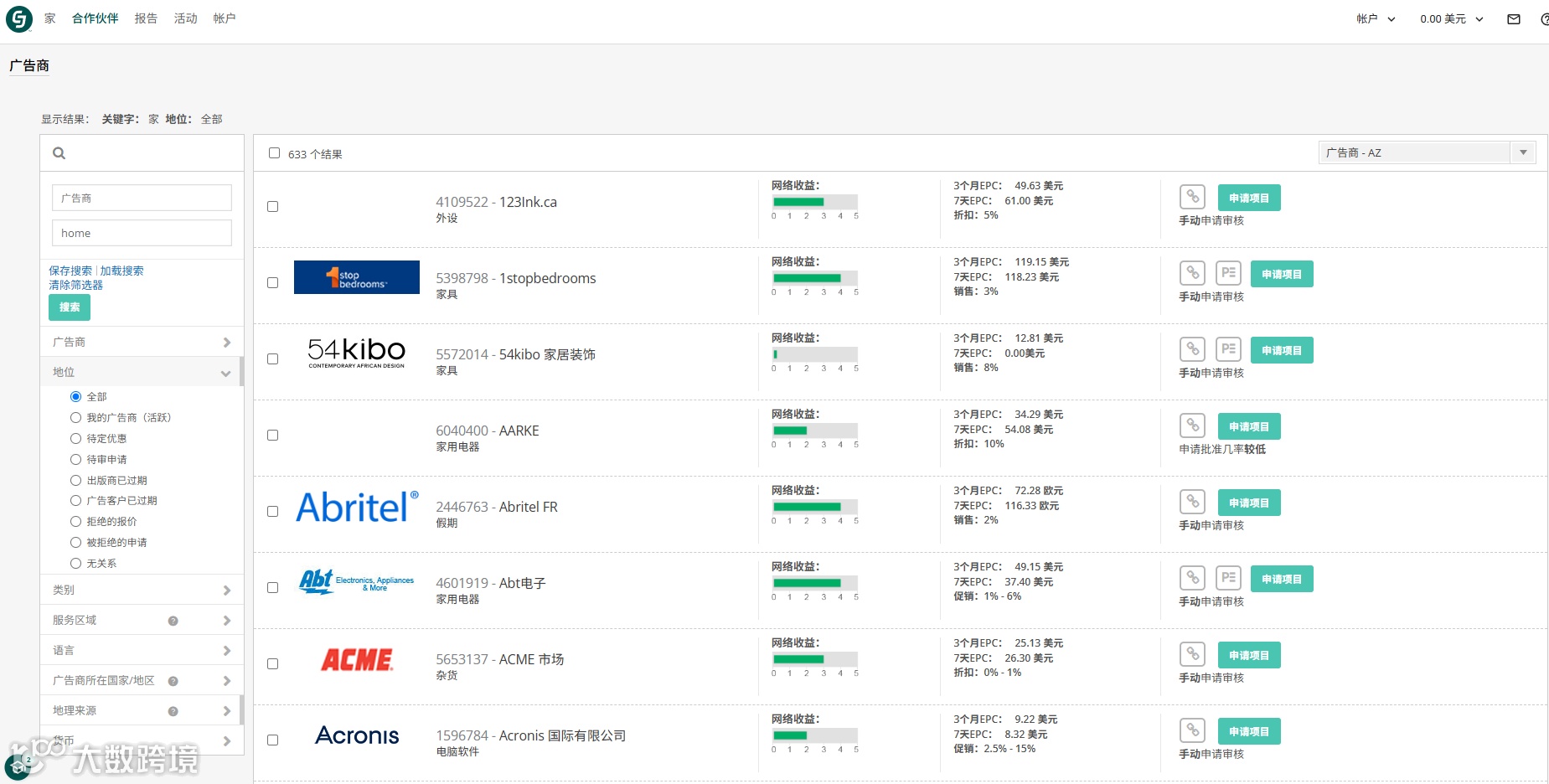Viewport: 1549px width, 784px height.
Task: Open ACME logo thumbnail
Action: 357,660
